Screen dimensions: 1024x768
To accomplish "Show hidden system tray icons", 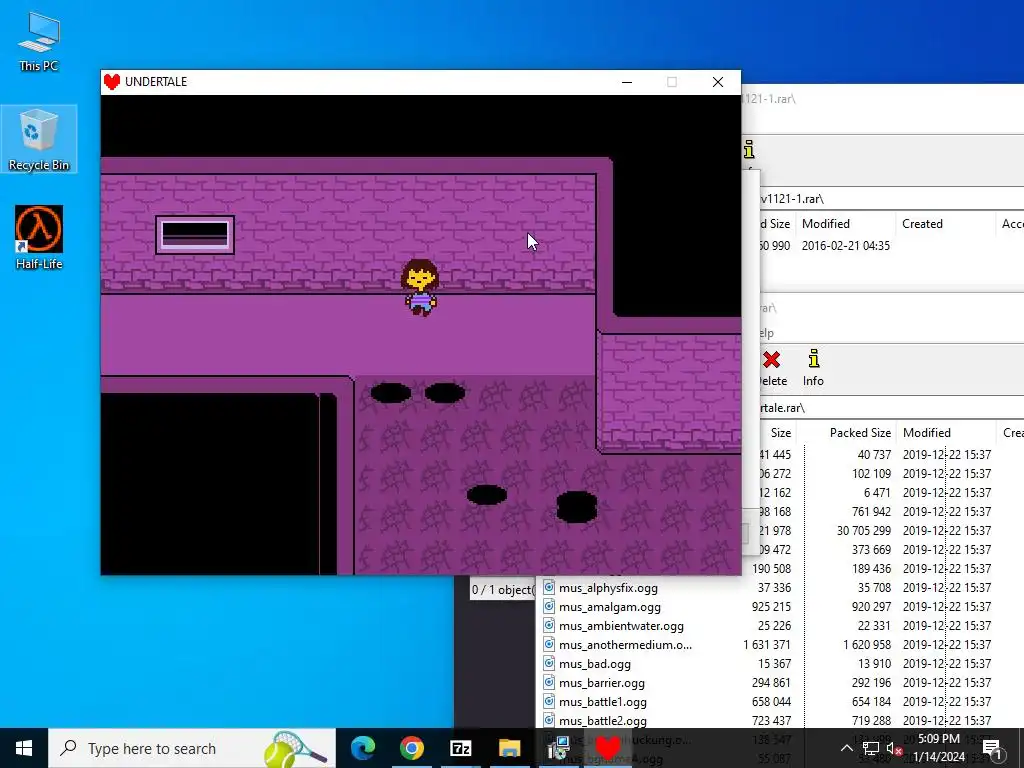I will 846,748.
